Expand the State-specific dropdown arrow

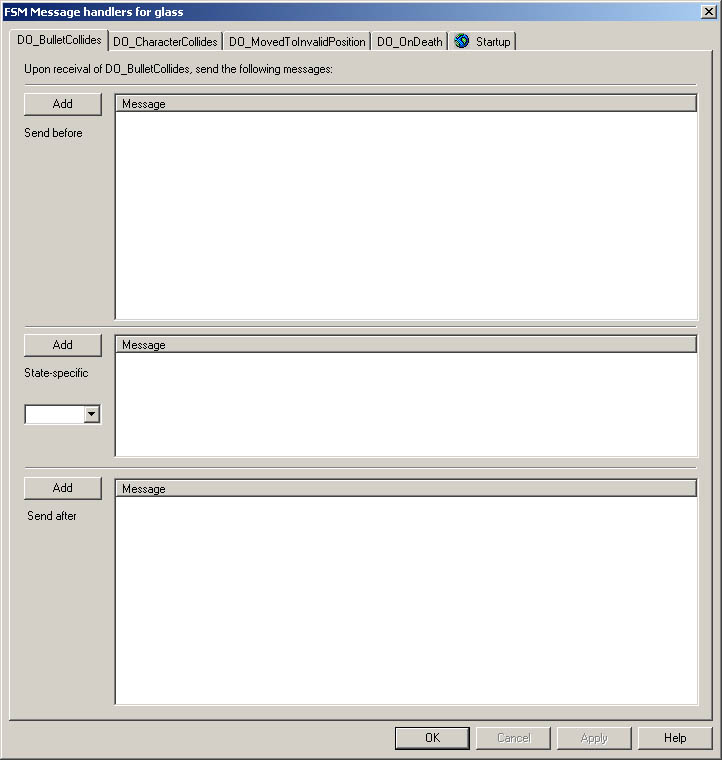pos(92,414)
